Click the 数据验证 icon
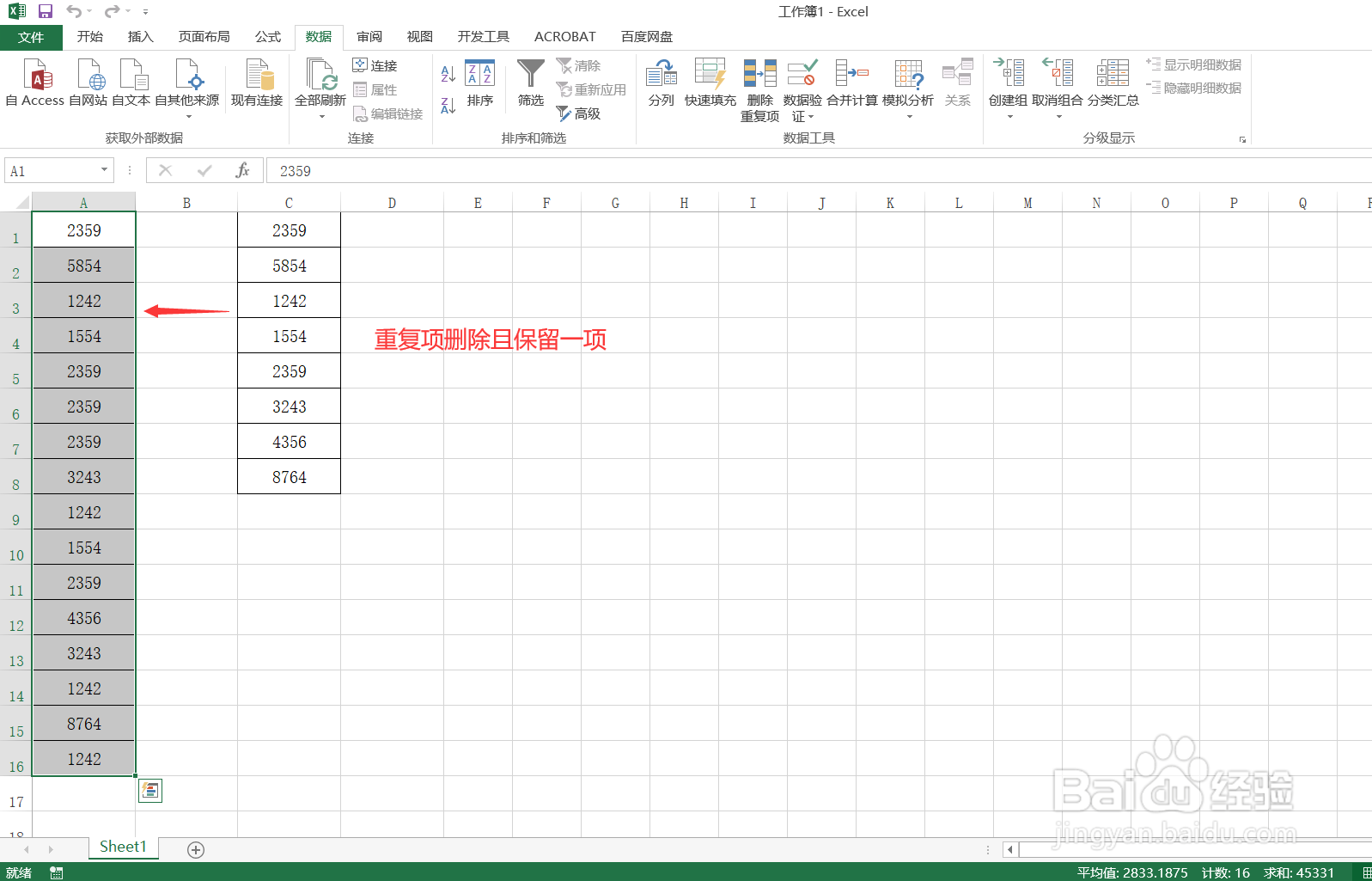Viewport: 1372px width, 881px height. pos(802,74)
